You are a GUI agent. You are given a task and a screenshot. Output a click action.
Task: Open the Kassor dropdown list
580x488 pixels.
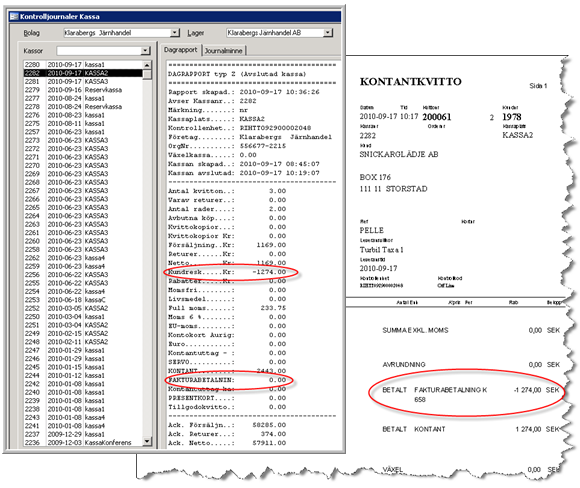point(146,51)
